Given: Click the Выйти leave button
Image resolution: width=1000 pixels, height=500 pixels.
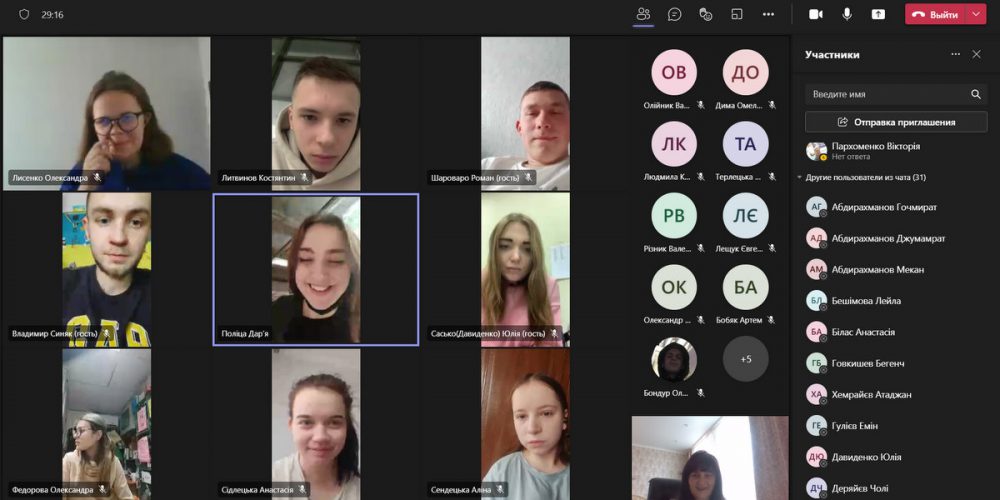Looking at the screenshot, I should pos(936,14).
